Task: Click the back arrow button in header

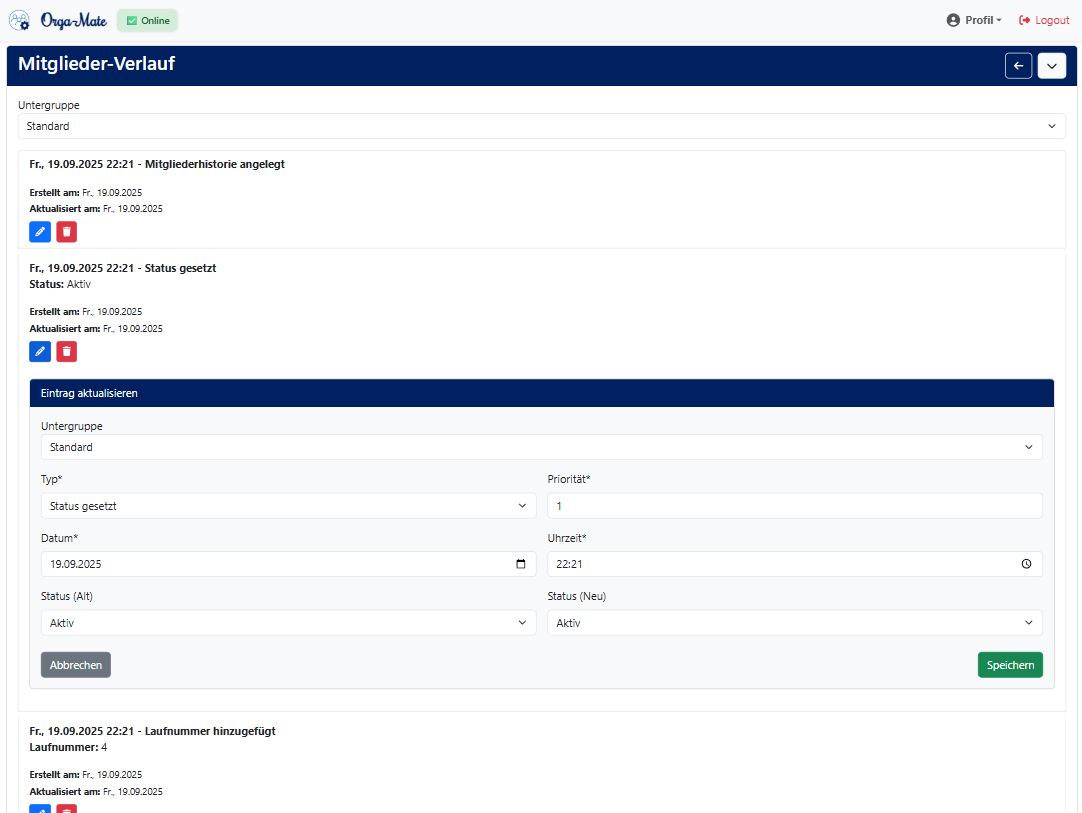Action: (x=1018, y=66)
